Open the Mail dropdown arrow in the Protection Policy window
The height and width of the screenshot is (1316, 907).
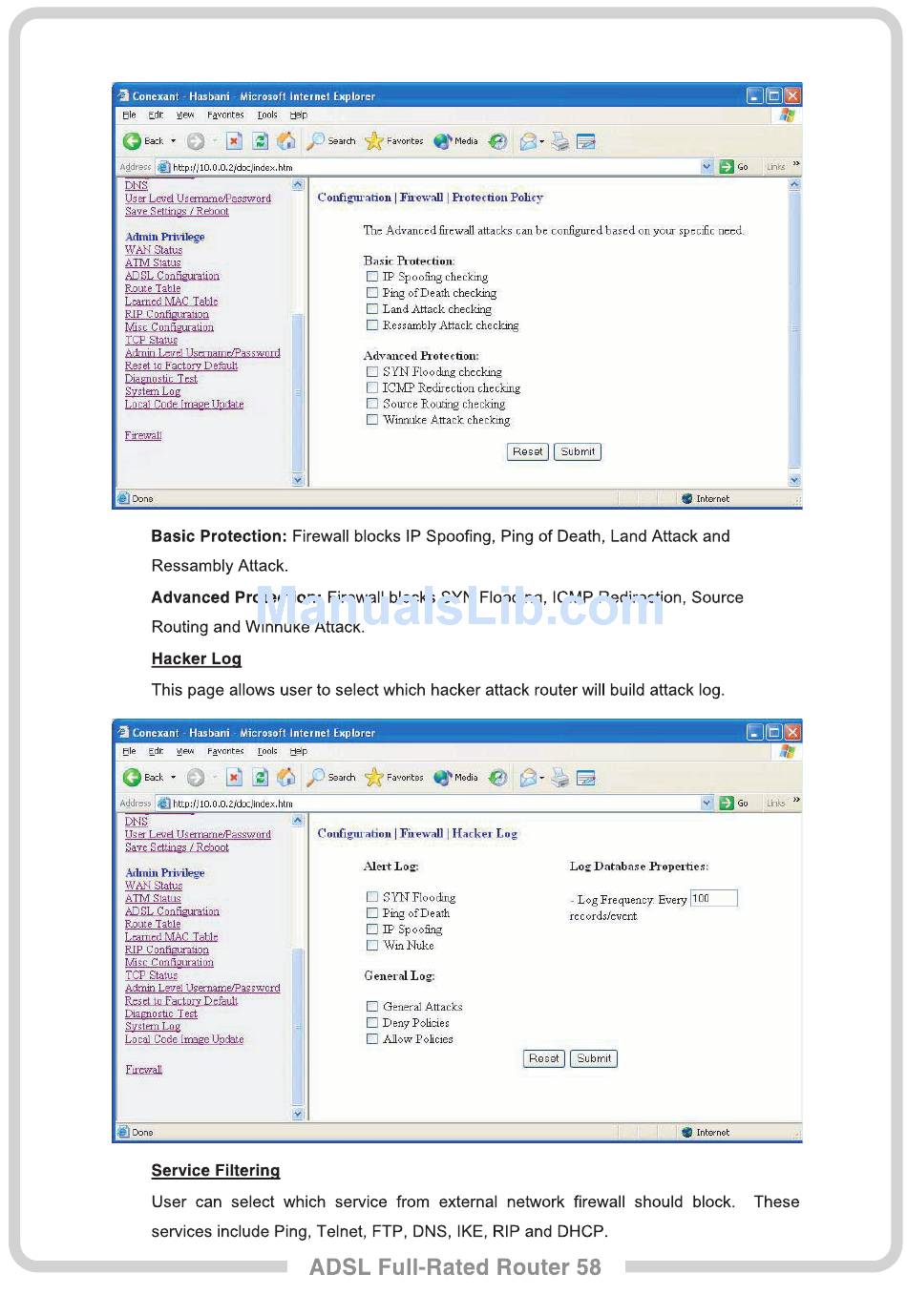pyautogui.click(x=542, y=141)
